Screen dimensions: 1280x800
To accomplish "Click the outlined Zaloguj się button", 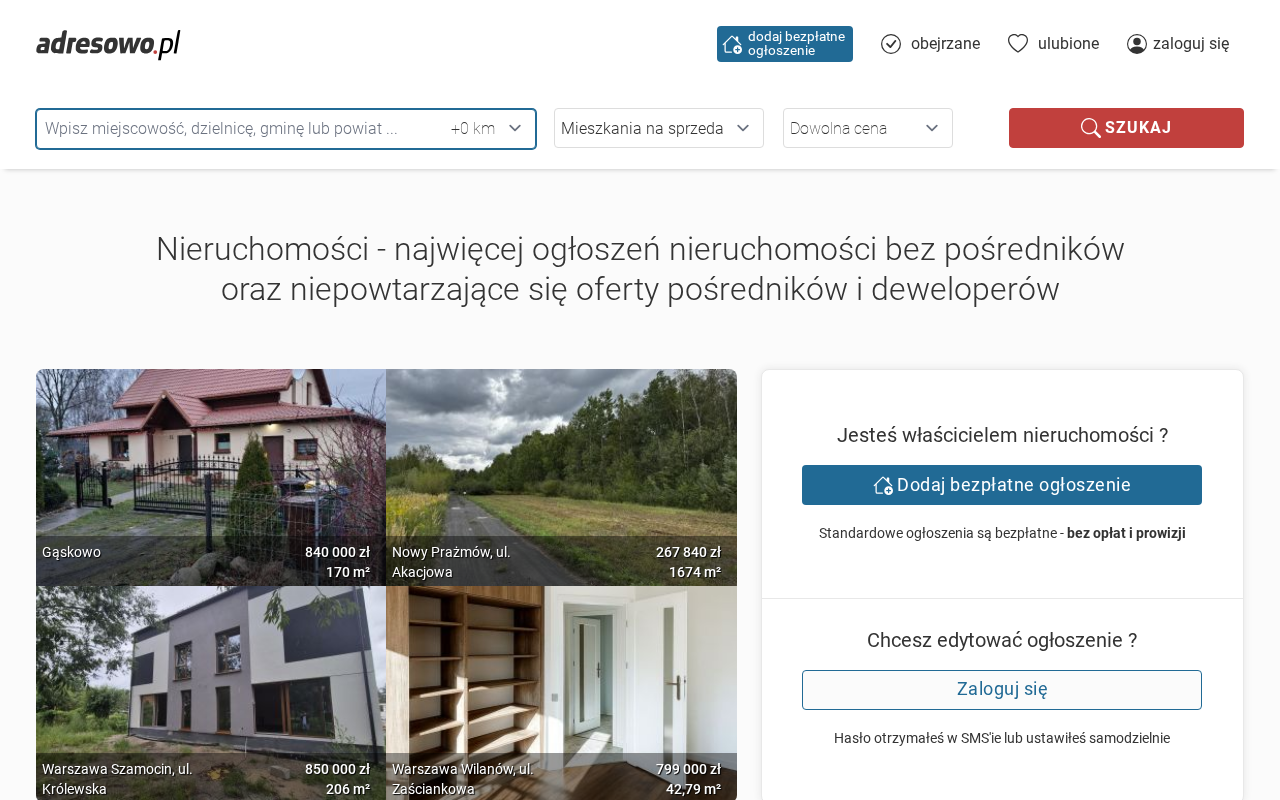I will coord(1001,690).
